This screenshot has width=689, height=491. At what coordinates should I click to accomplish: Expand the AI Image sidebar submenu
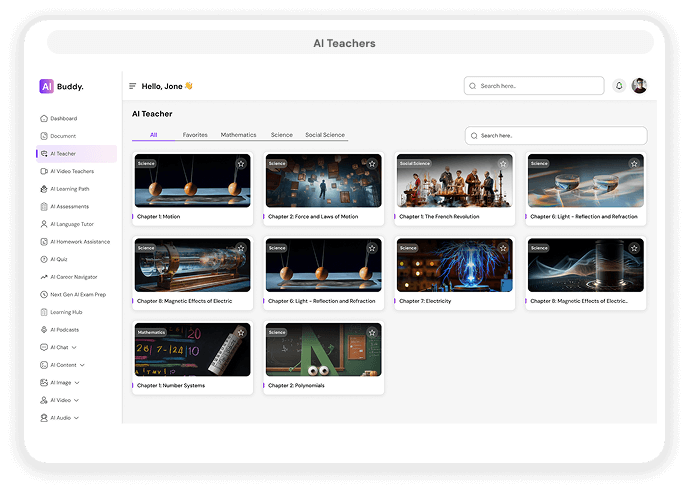[x=77, y=382]
